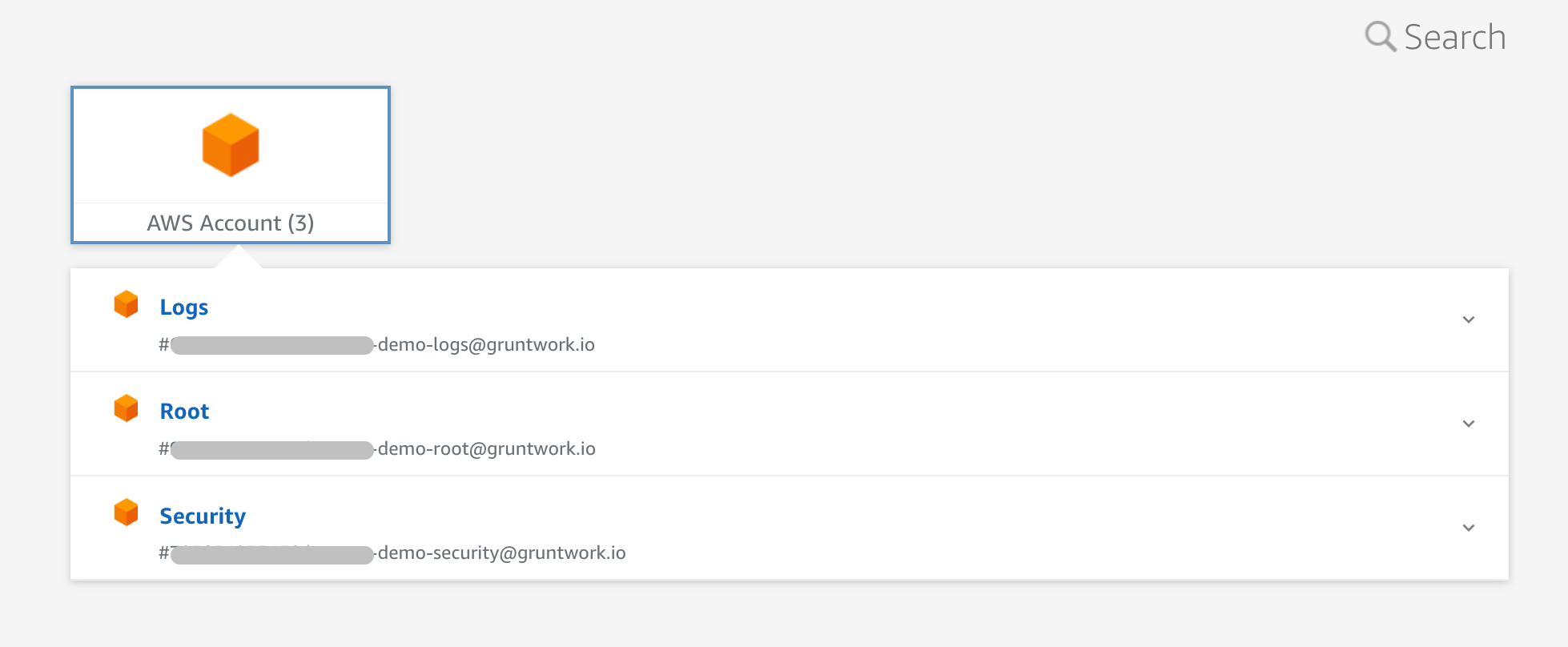Open the Security account link
Image resolution: width=1568 pixels, height=647 pixels.
click(203, 516)
